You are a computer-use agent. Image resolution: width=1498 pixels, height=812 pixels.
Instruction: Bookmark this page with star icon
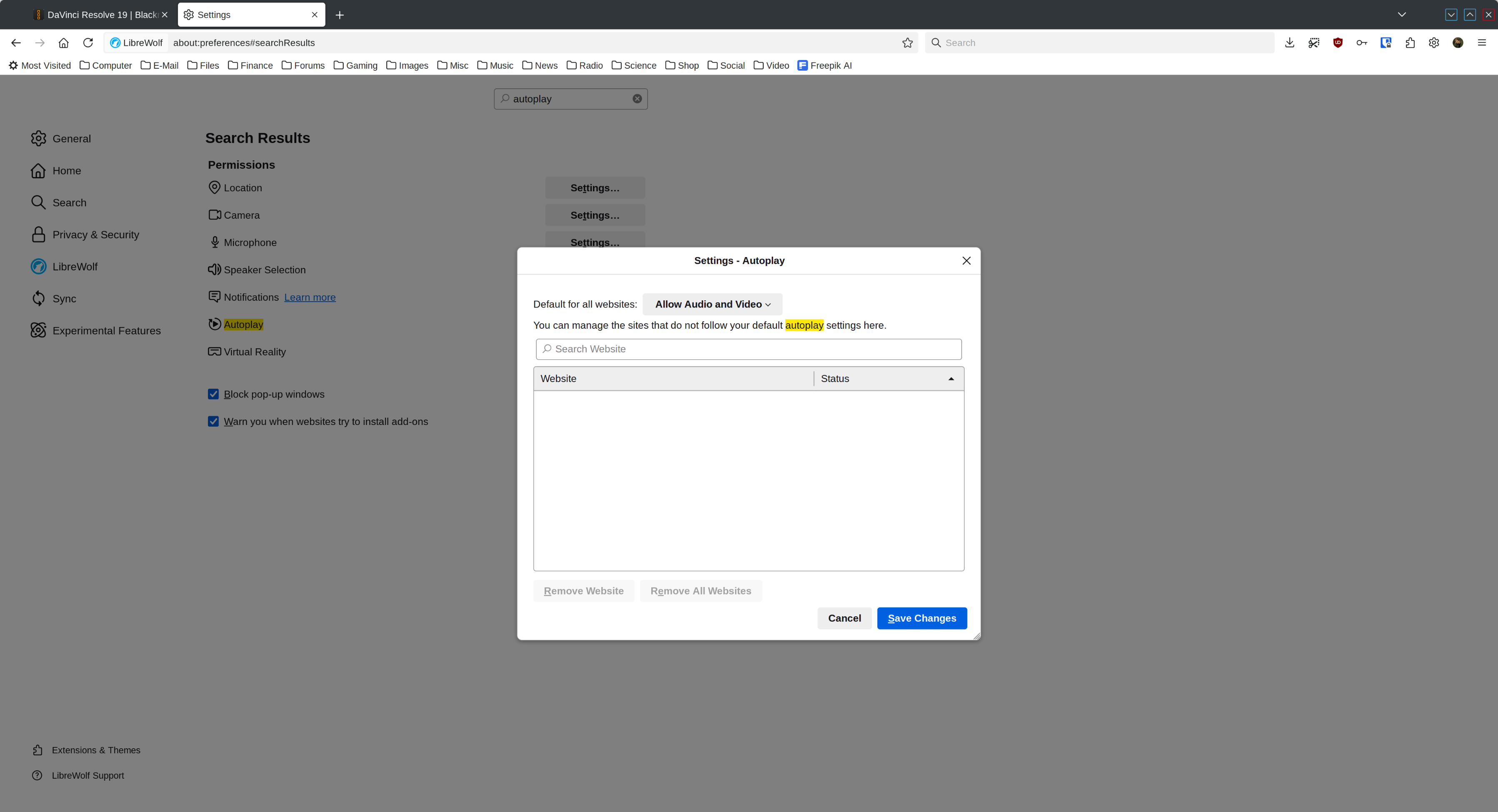[x=907, y=42]
